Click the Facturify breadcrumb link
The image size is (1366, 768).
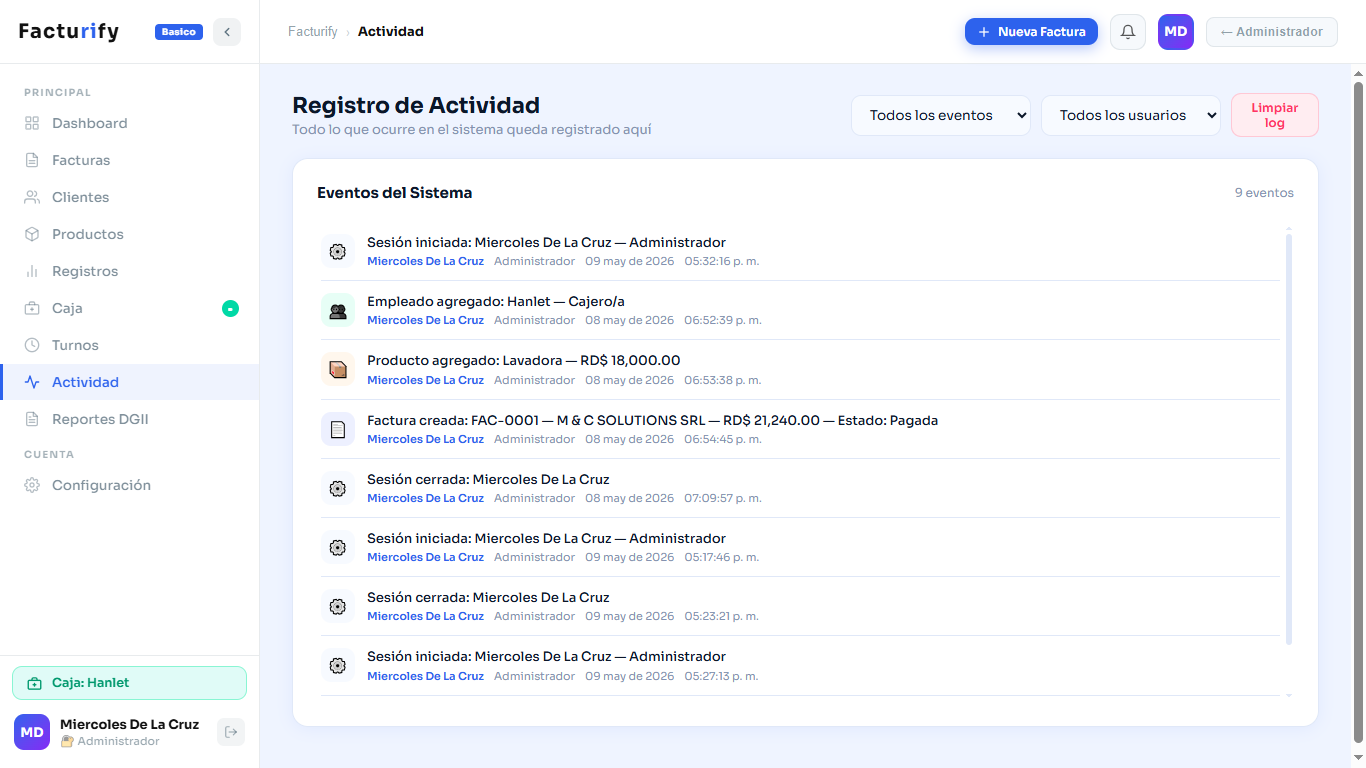click(x=313, y=32)
